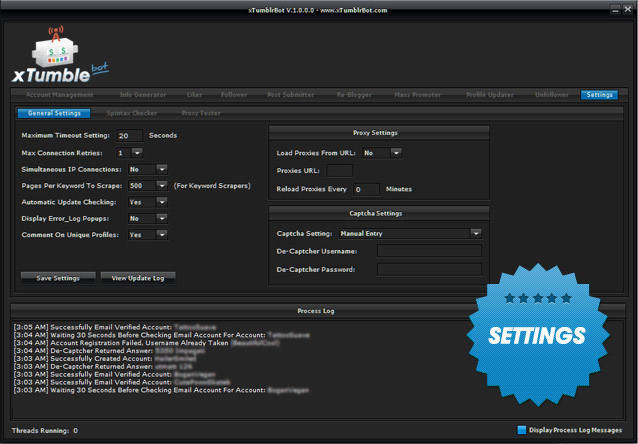Click the 3:04 AM De-Captcher Returned Answer entry
Screen dimensions: 638x444
109,351
